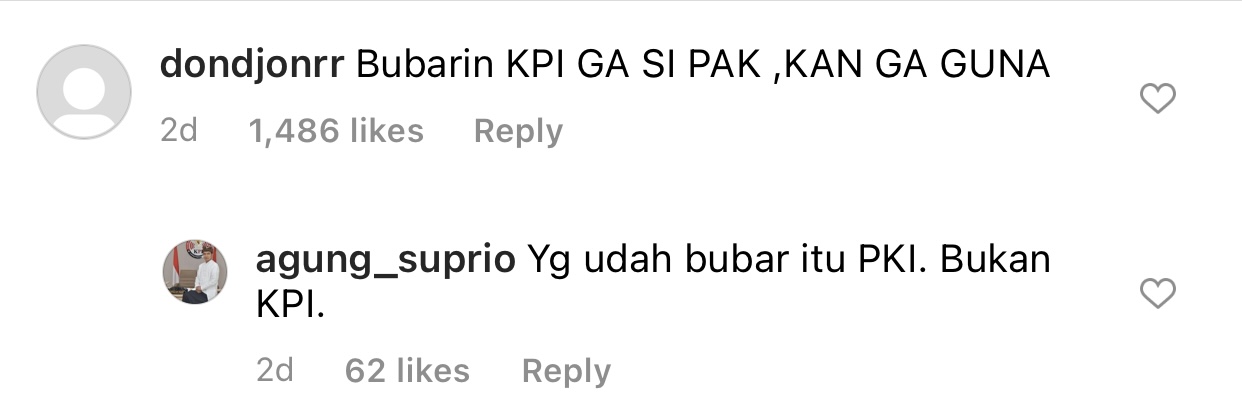
Task: Tap the heart icon on agung_suprio's reply
Action: [x=1158, y=293]
